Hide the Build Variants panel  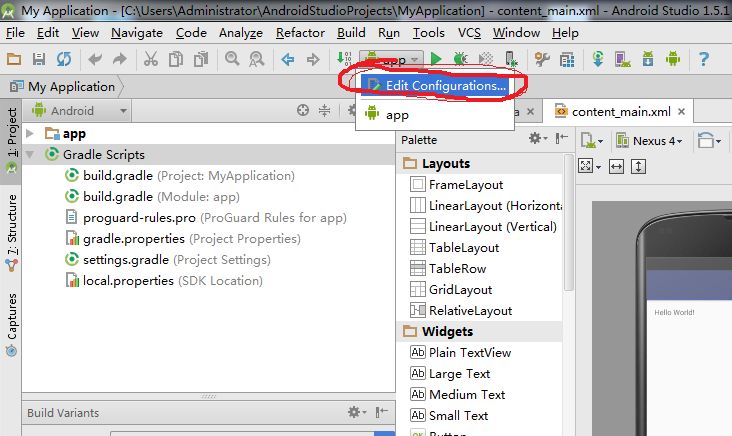click(381, 412)
